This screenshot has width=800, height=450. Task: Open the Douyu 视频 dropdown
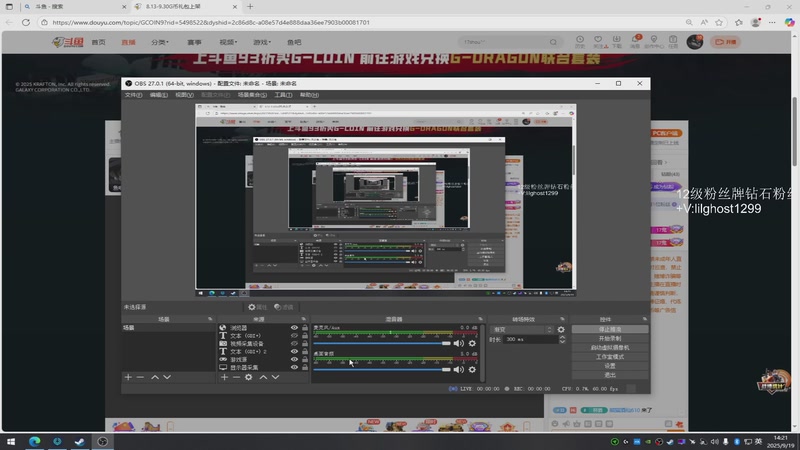coord(228,42)
